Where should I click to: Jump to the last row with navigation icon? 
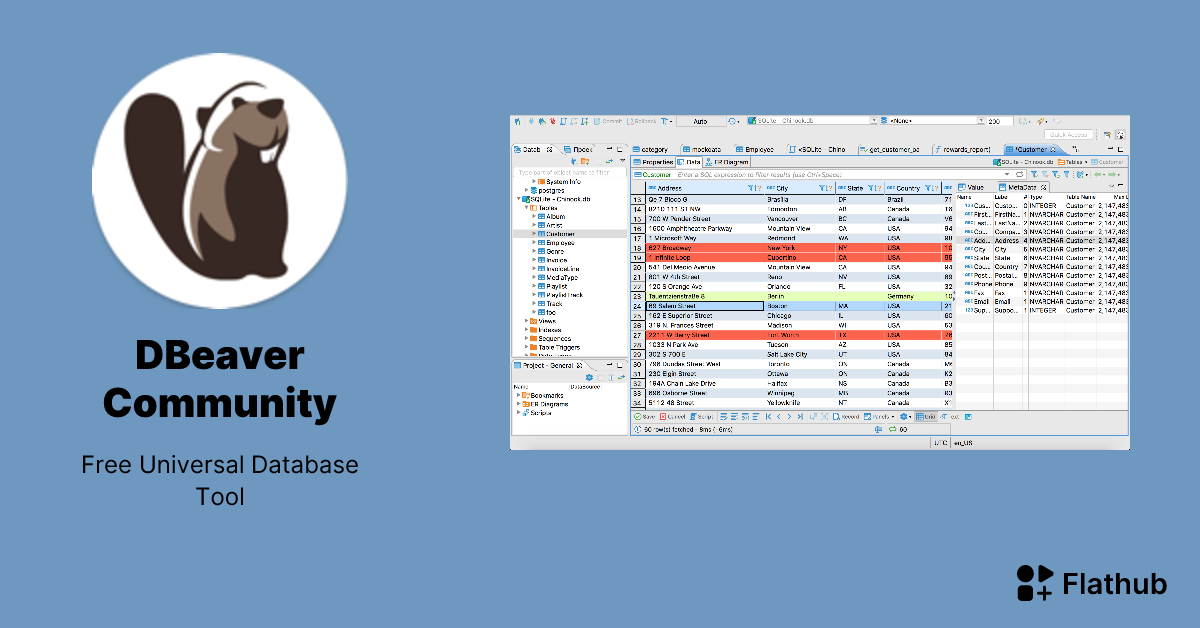point(800,417)
